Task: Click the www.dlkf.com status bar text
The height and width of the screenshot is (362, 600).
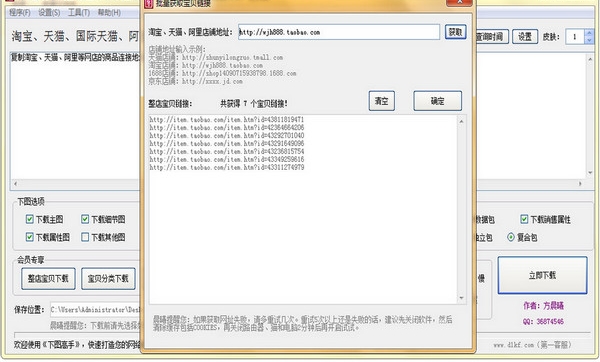Action: 532,345
